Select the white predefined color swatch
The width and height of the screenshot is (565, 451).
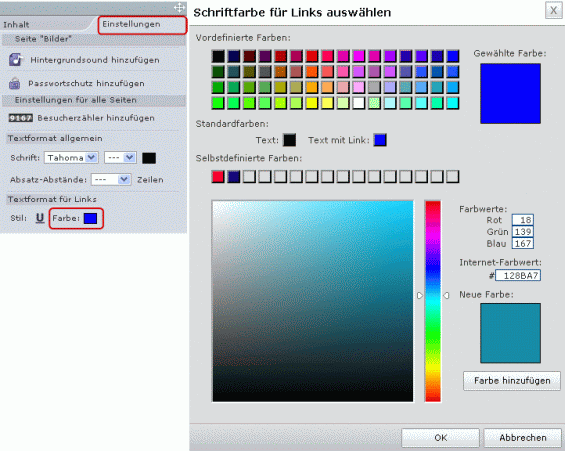[359, 103]
